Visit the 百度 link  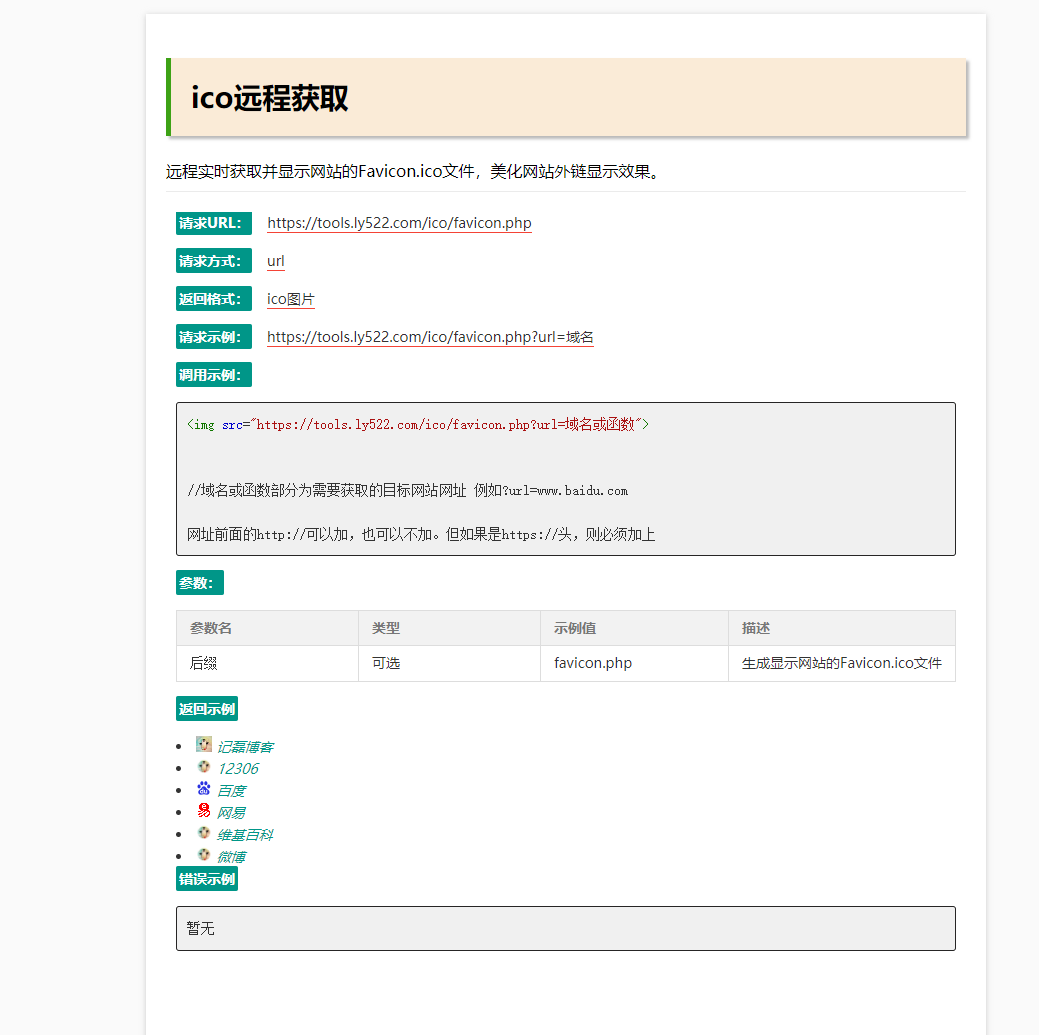pos(231,791)
